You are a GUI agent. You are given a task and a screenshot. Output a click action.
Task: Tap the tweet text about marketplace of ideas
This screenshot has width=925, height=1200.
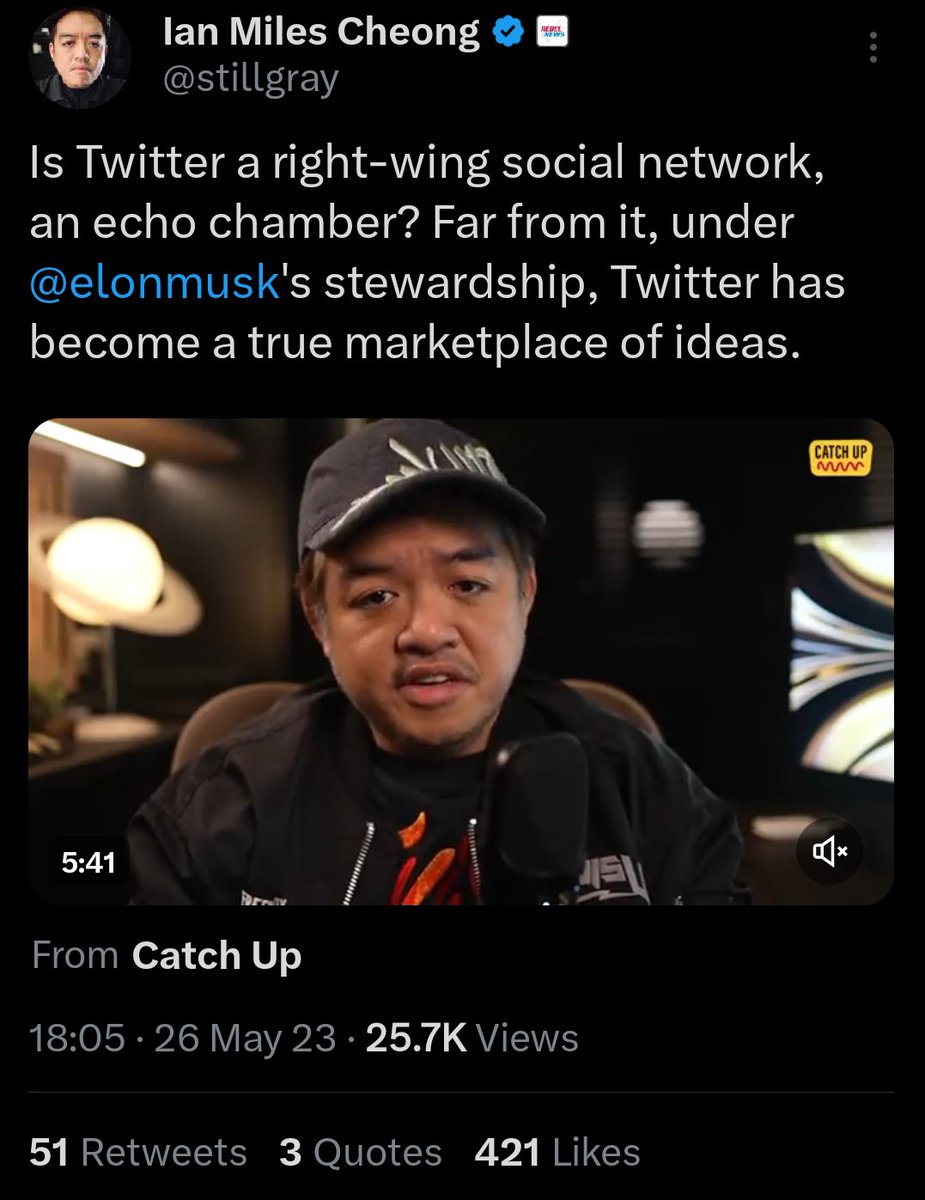click(437, 254)
